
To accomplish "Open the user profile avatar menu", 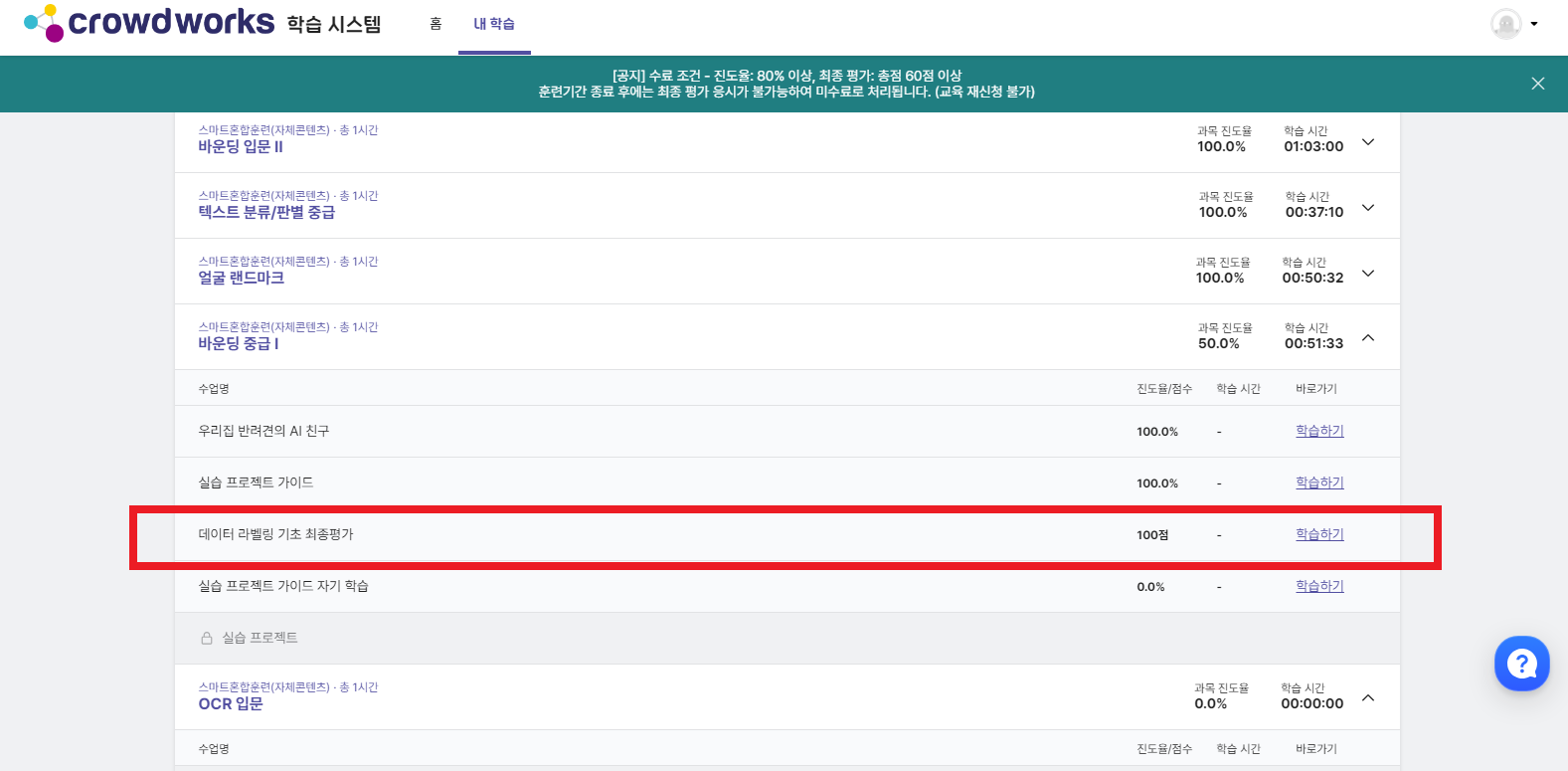I will tap(1506, 24).
